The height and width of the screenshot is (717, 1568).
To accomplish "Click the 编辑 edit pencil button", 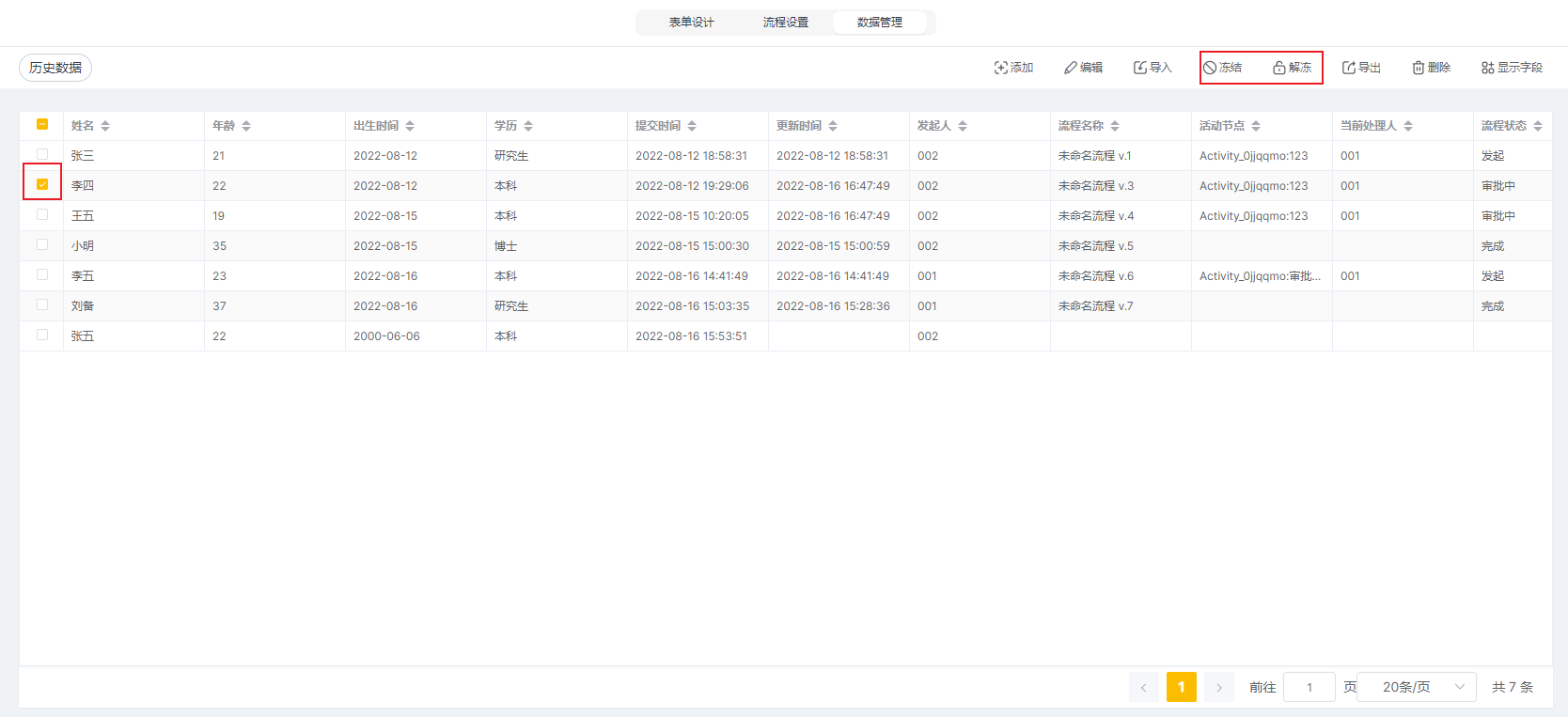I will (1083, 68).
